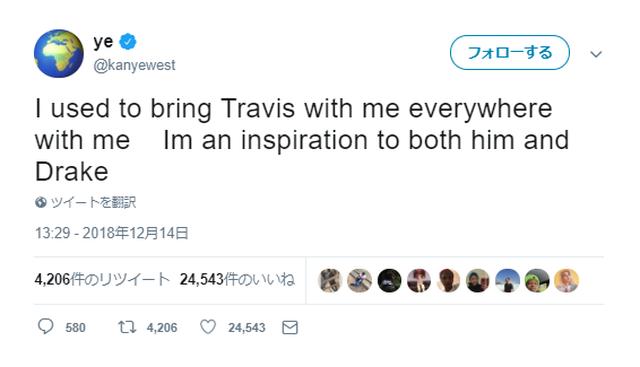Open ye's globe profile picture

pos(59,53)
